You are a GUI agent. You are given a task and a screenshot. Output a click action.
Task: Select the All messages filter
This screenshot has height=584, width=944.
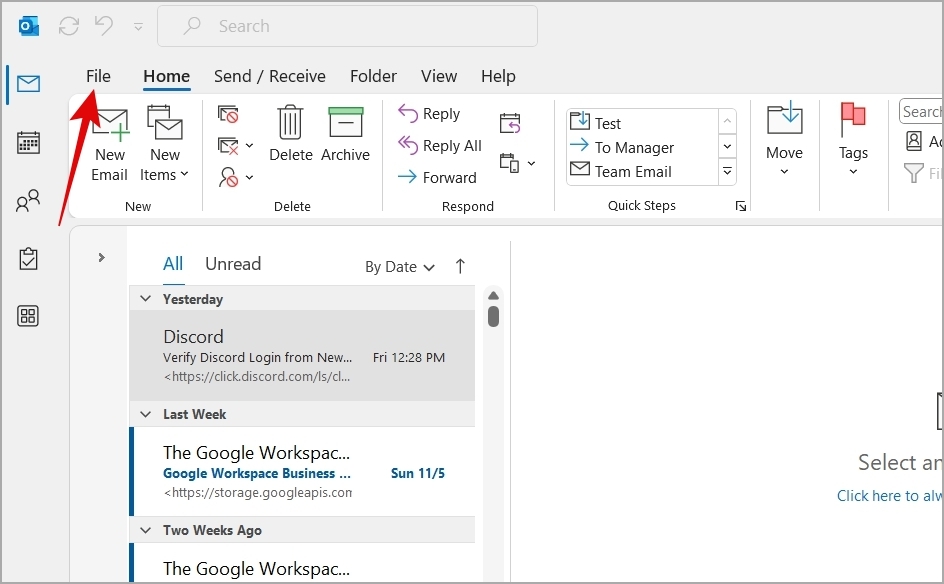[x=172, y=263]
